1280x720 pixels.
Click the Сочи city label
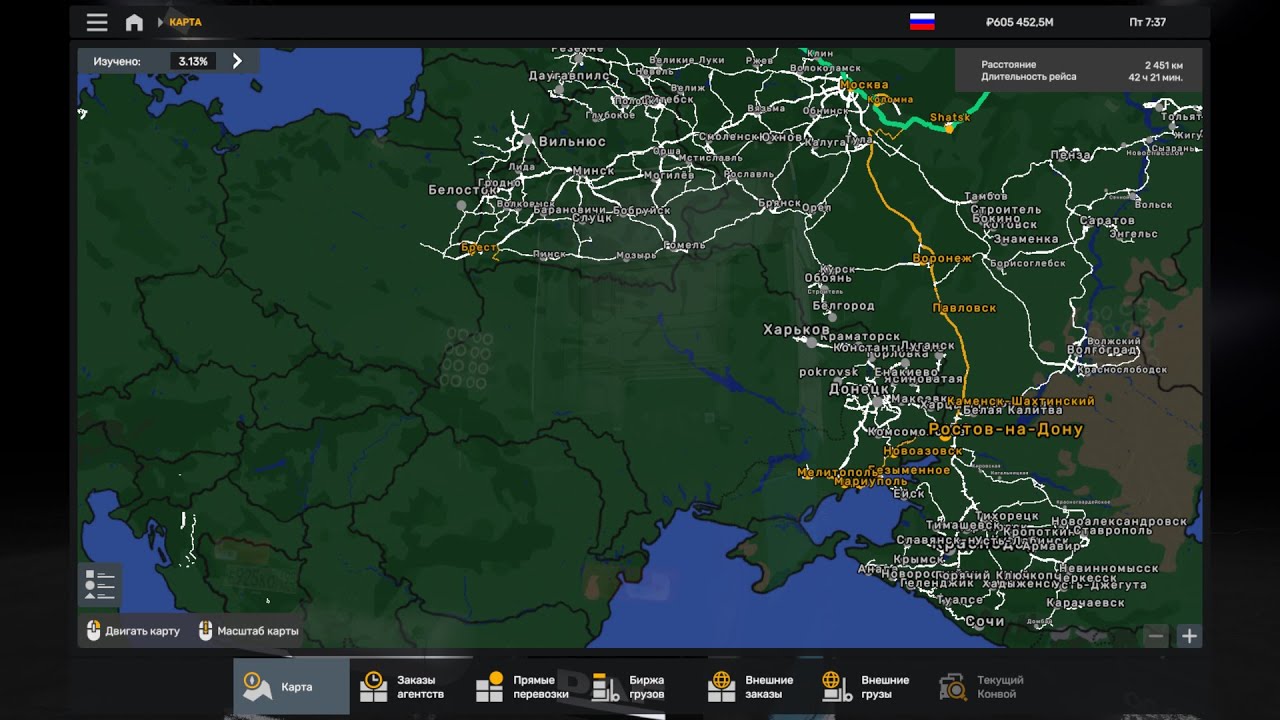[985, 622]
